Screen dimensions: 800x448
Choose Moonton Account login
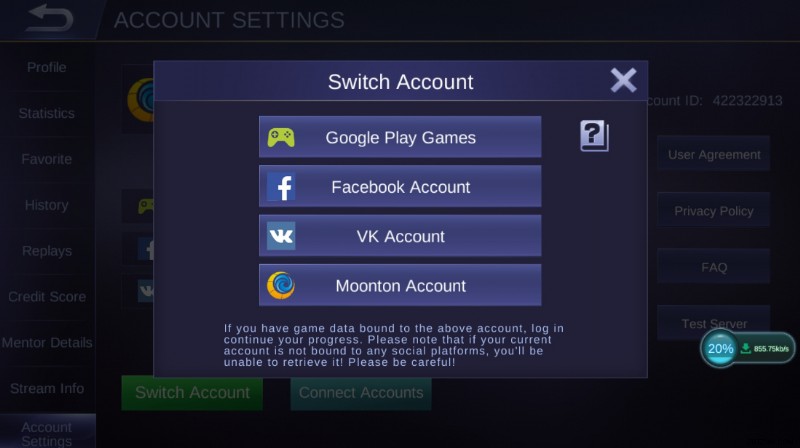[x=400, y=285]
